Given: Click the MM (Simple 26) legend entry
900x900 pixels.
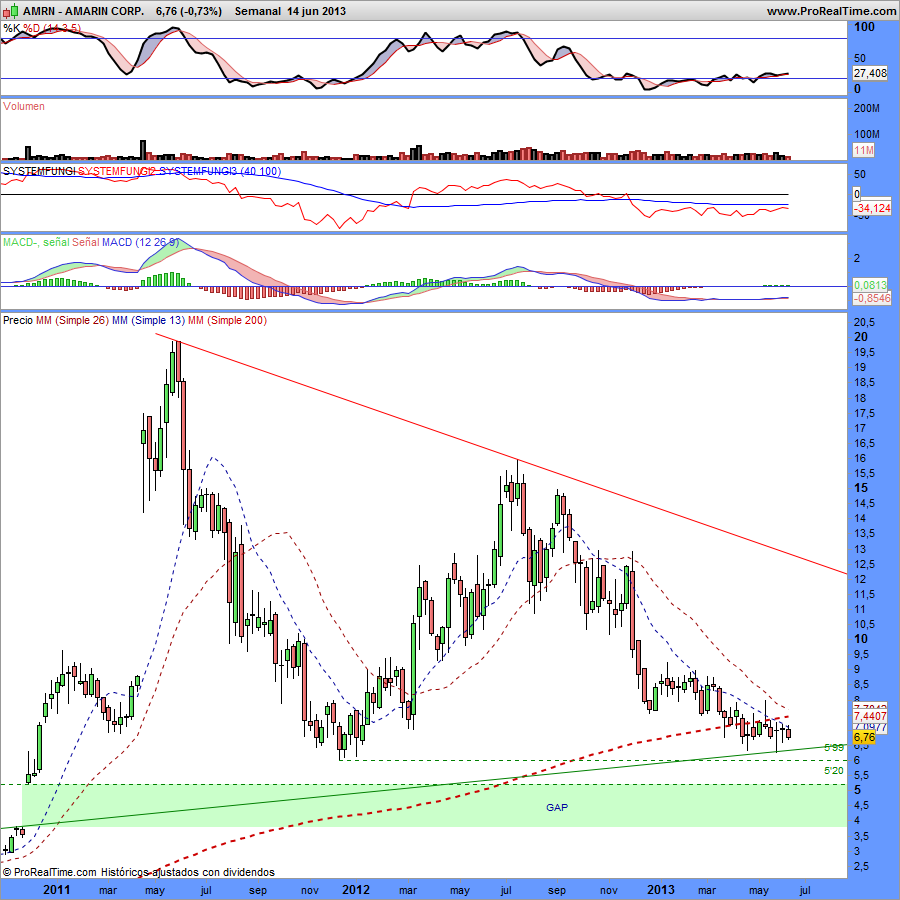Looking at the screenshot, I should pos(72,320).
